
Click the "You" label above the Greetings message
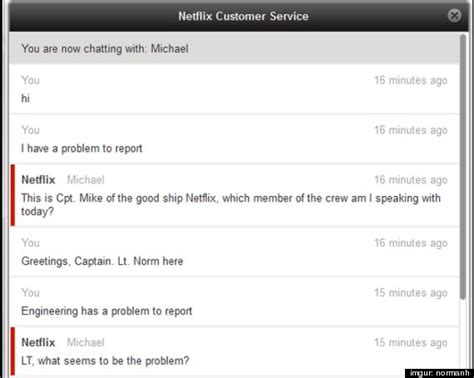click(x=30, y=243)
